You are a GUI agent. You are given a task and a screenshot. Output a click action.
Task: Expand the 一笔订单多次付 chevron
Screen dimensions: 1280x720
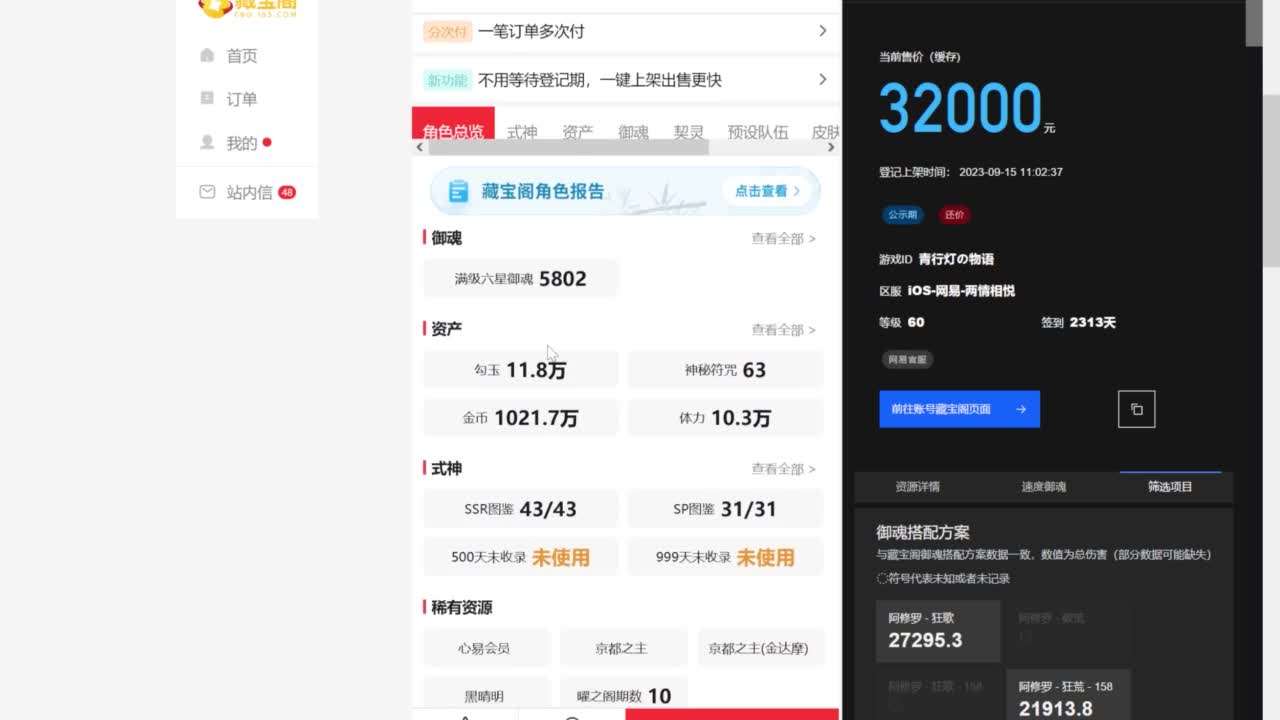(823, 31)
